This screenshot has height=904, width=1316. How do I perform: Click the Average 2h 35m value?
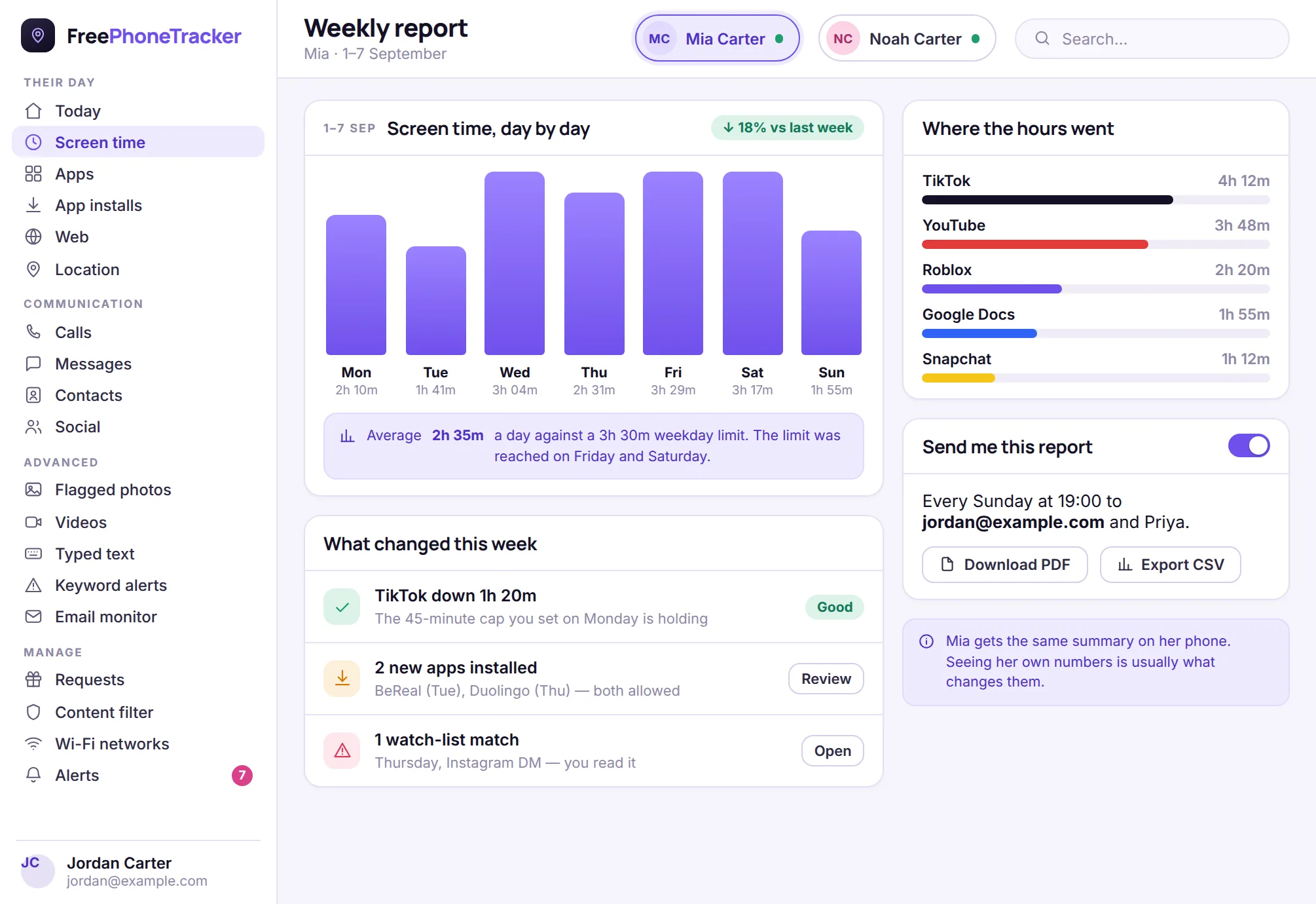coord(458,436)
